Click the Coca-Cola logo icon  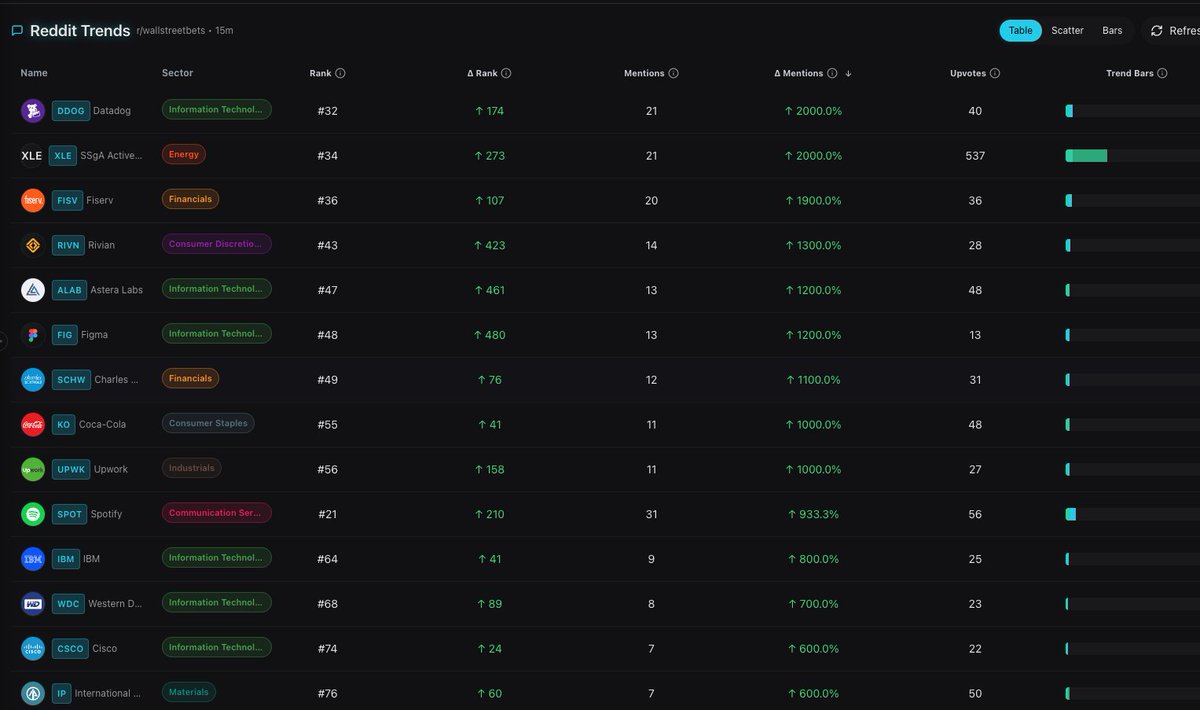coord(32,424)
